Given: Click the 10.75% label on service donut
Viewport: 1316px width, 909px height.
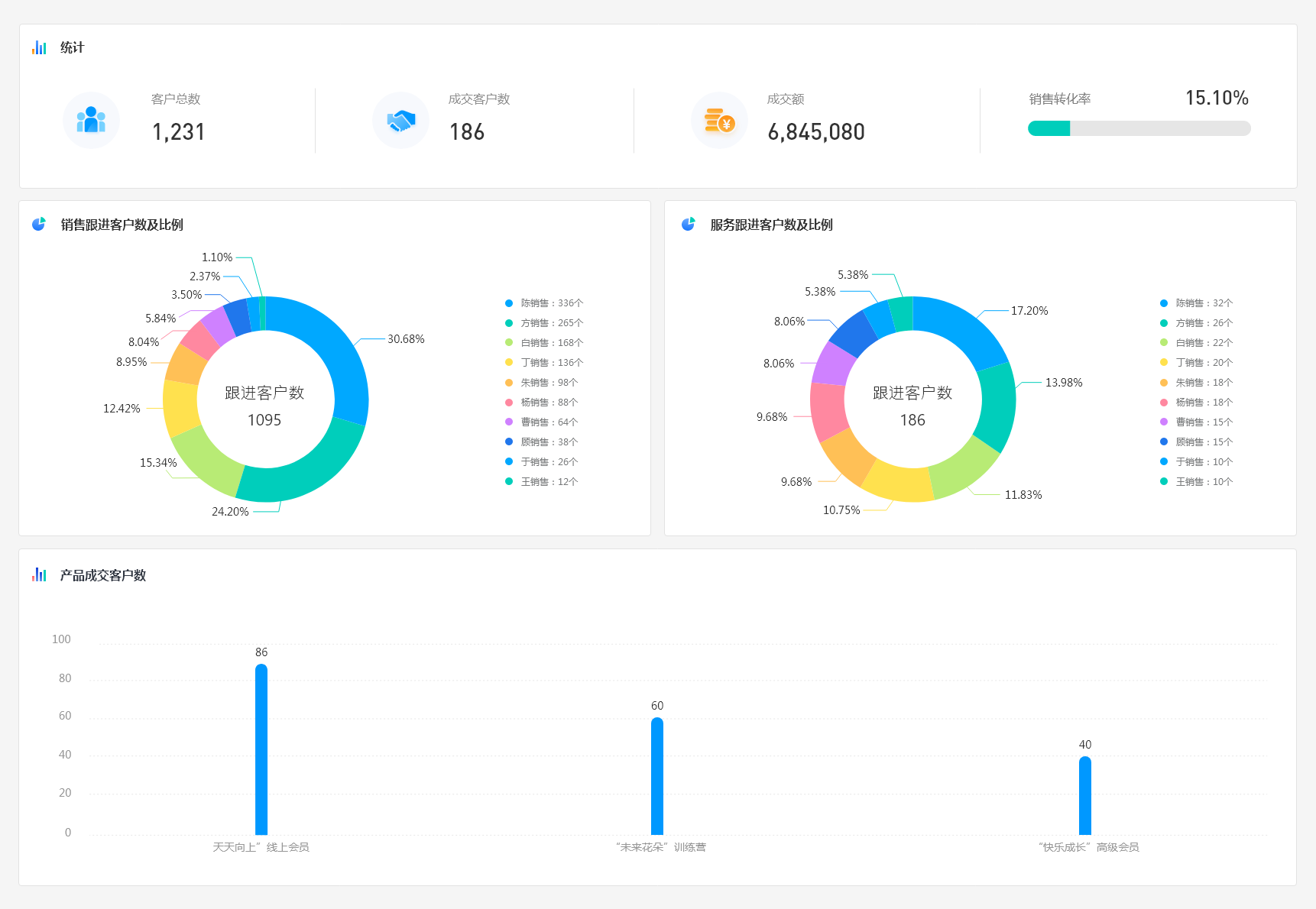Looking at the screenshot, I should tap(841, 510).
